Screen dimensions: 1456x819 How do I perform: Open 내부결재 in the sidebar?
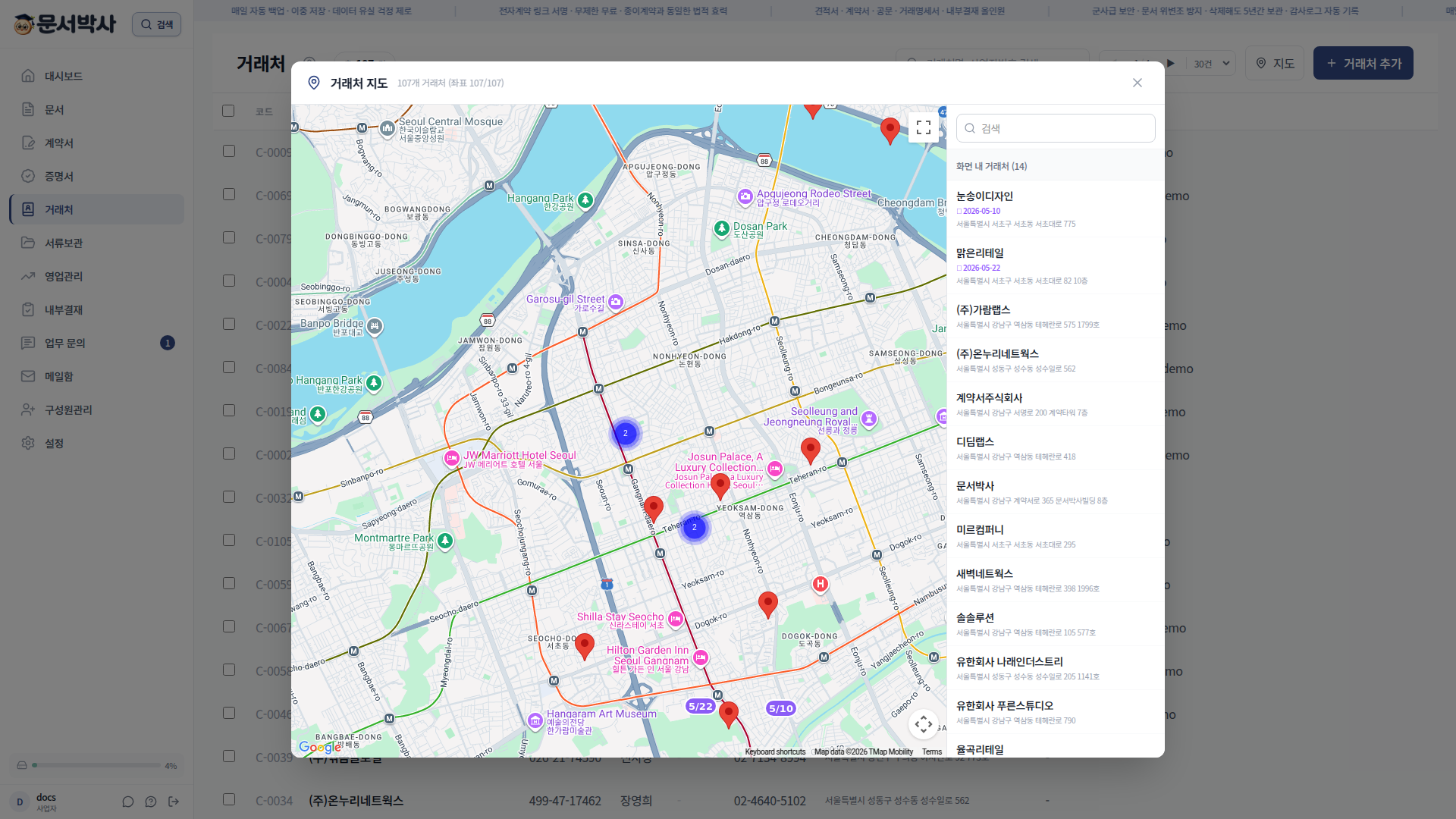(97, 309)
